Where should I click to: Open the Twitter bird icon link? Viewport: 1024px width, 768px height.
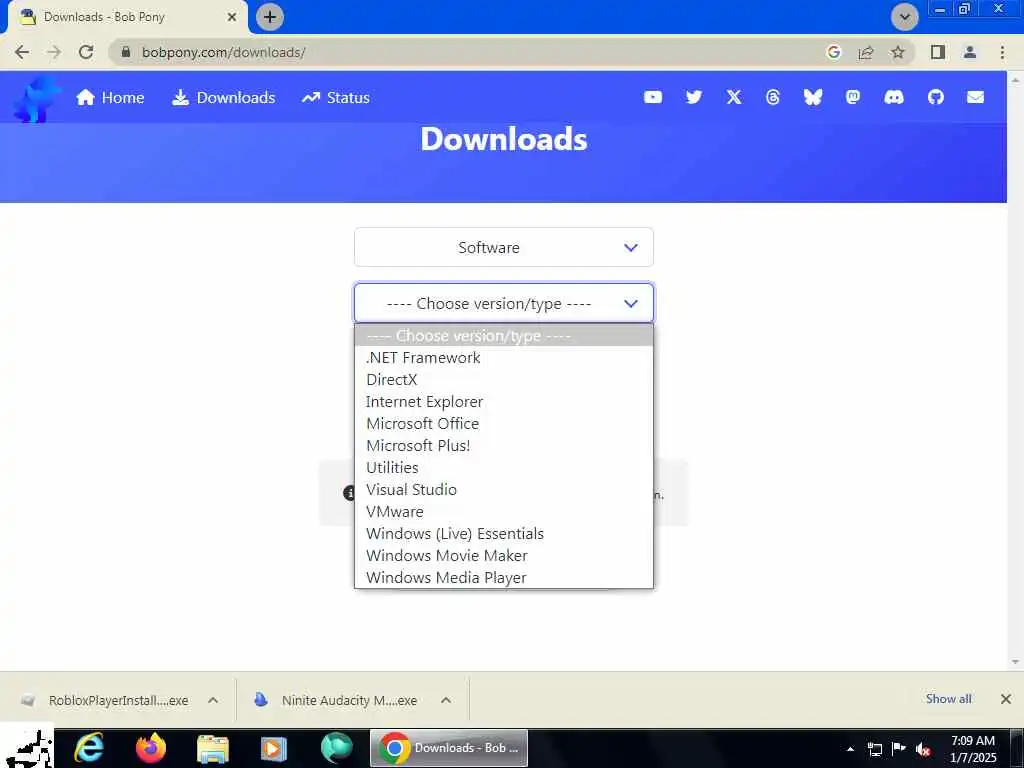point(694,97)
